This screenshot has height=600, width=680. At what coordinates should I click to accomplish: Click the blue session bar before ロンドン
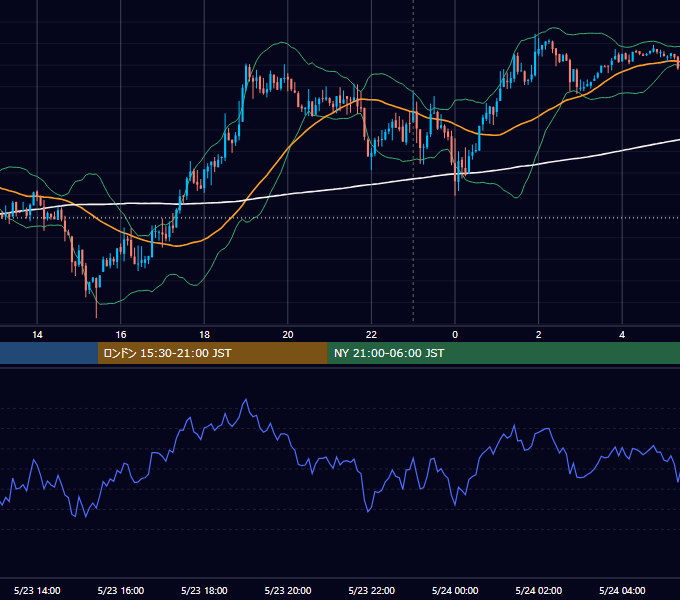tap(49, 353)
